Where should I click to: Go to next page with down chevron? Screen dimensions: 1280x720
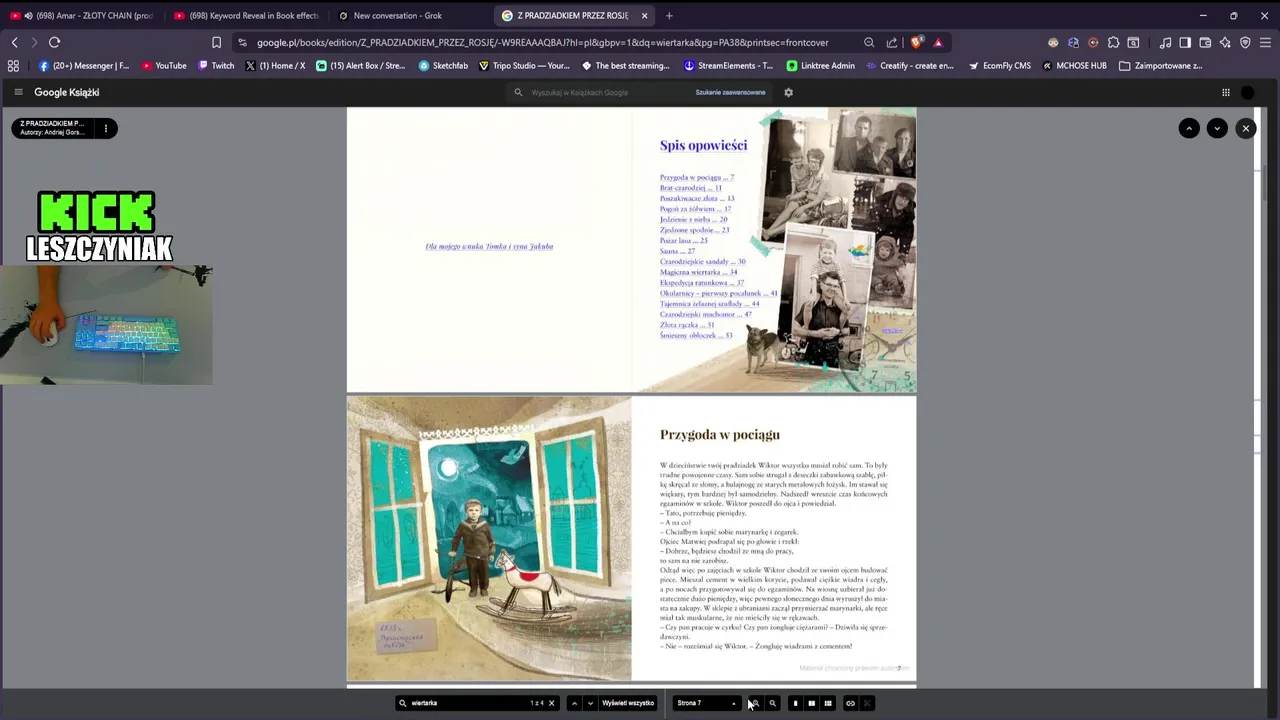[1217, 128]
